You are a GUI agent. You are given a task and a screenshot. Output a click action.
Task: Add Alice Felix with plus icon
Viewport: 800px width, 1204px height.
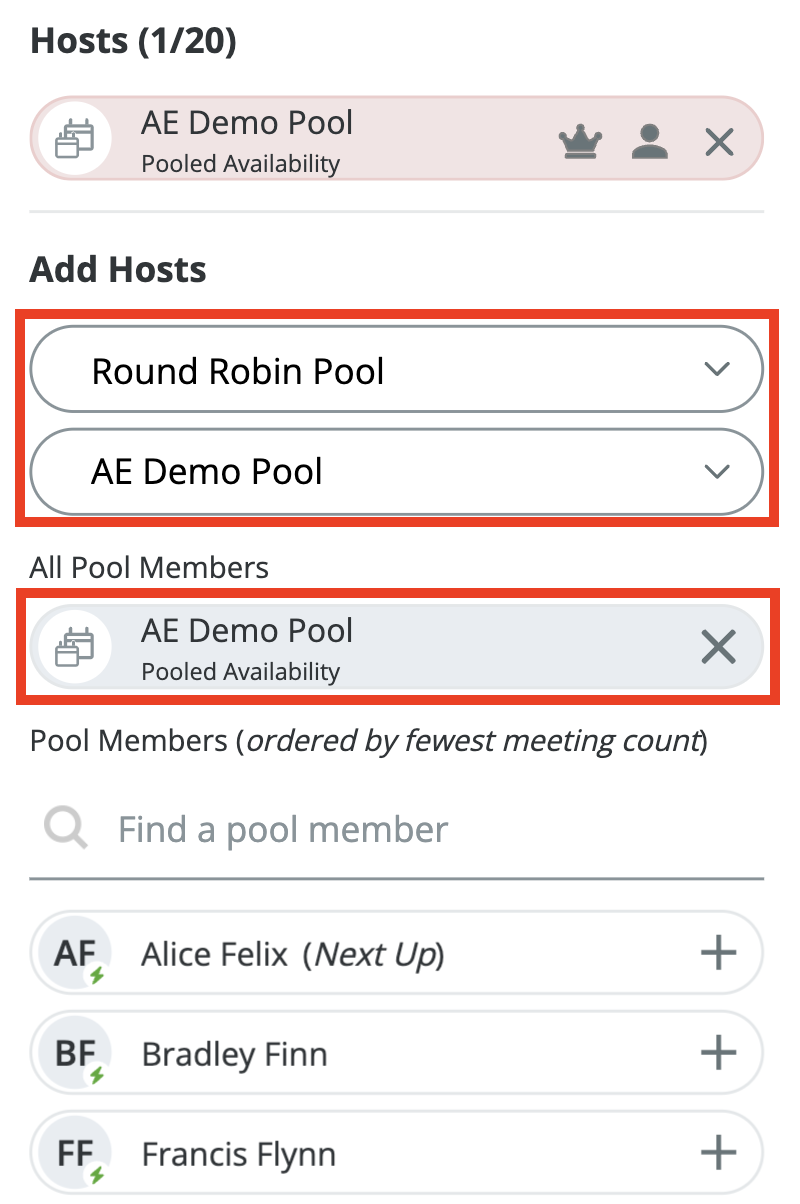pos(718,953)
